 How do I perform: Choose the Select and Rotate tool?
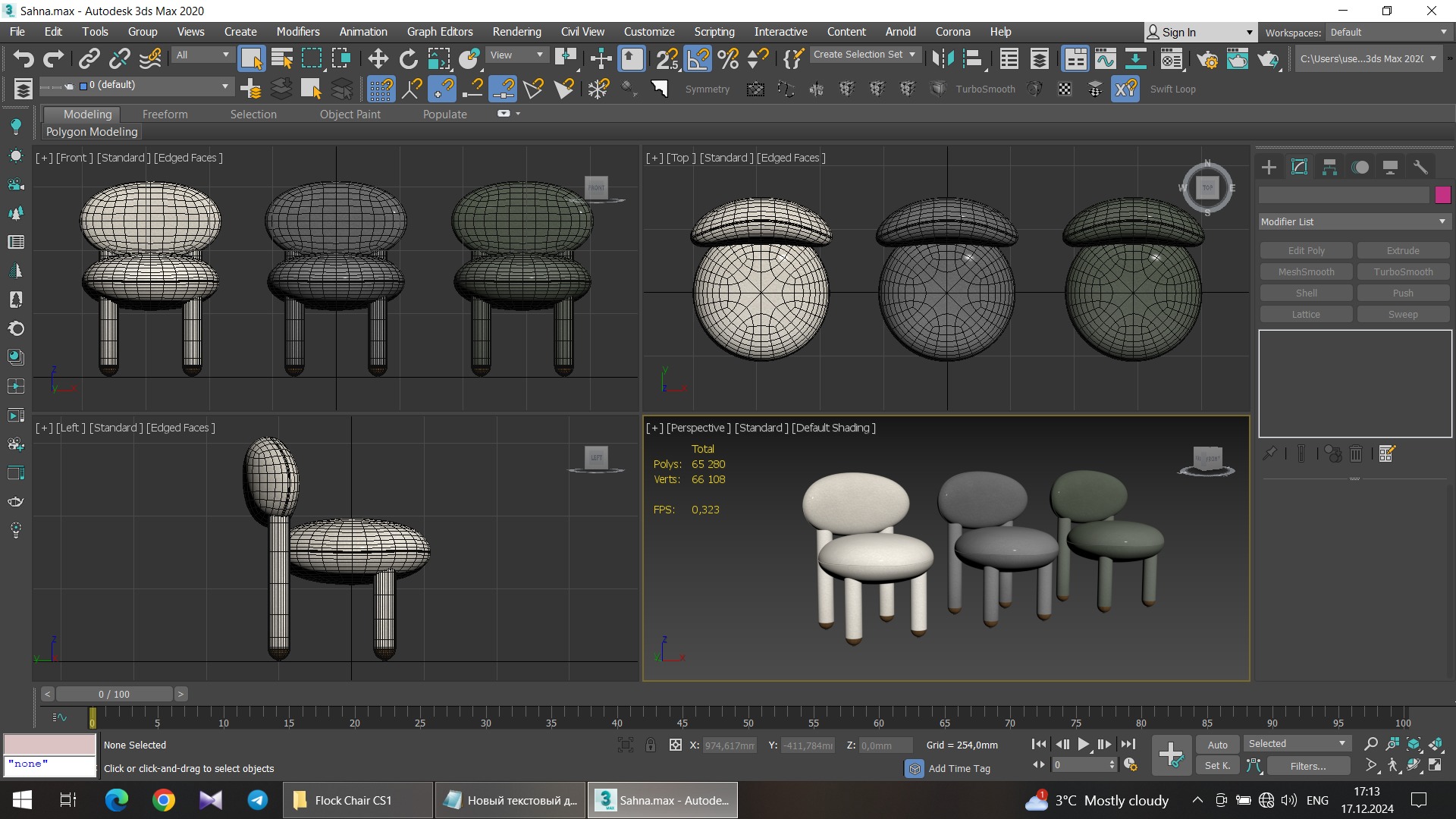(x=408, y=58)
